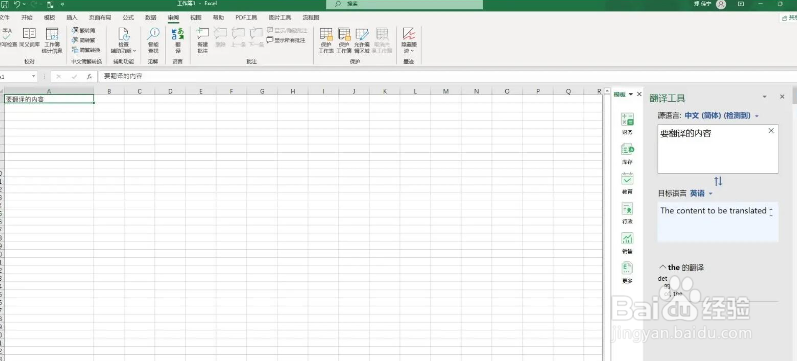Screen dimensions: 797x361
Task: Click Show/Hide Comment toggle in ribbon
Action: [288, 31]
